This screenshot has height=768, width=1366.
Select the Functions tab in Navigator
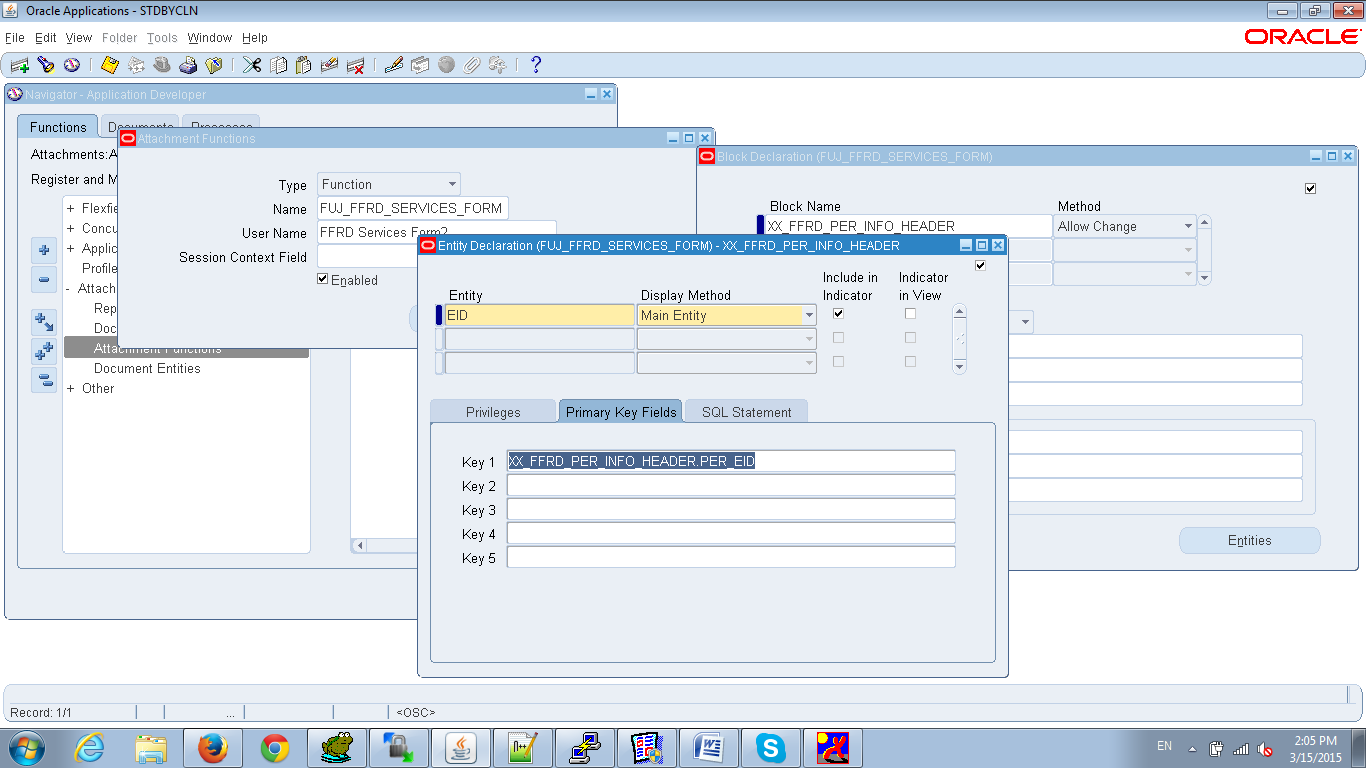(x=58, y=127)
